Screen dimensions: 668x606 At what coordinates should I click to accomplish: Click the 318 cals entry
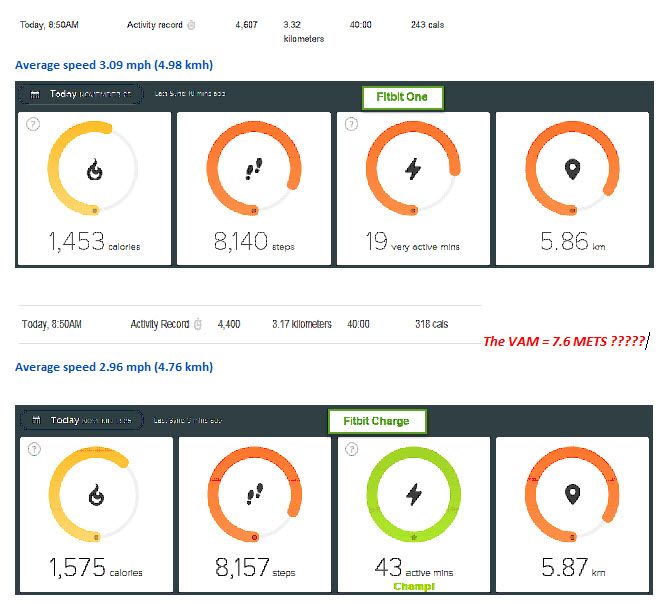pos(432,324)
